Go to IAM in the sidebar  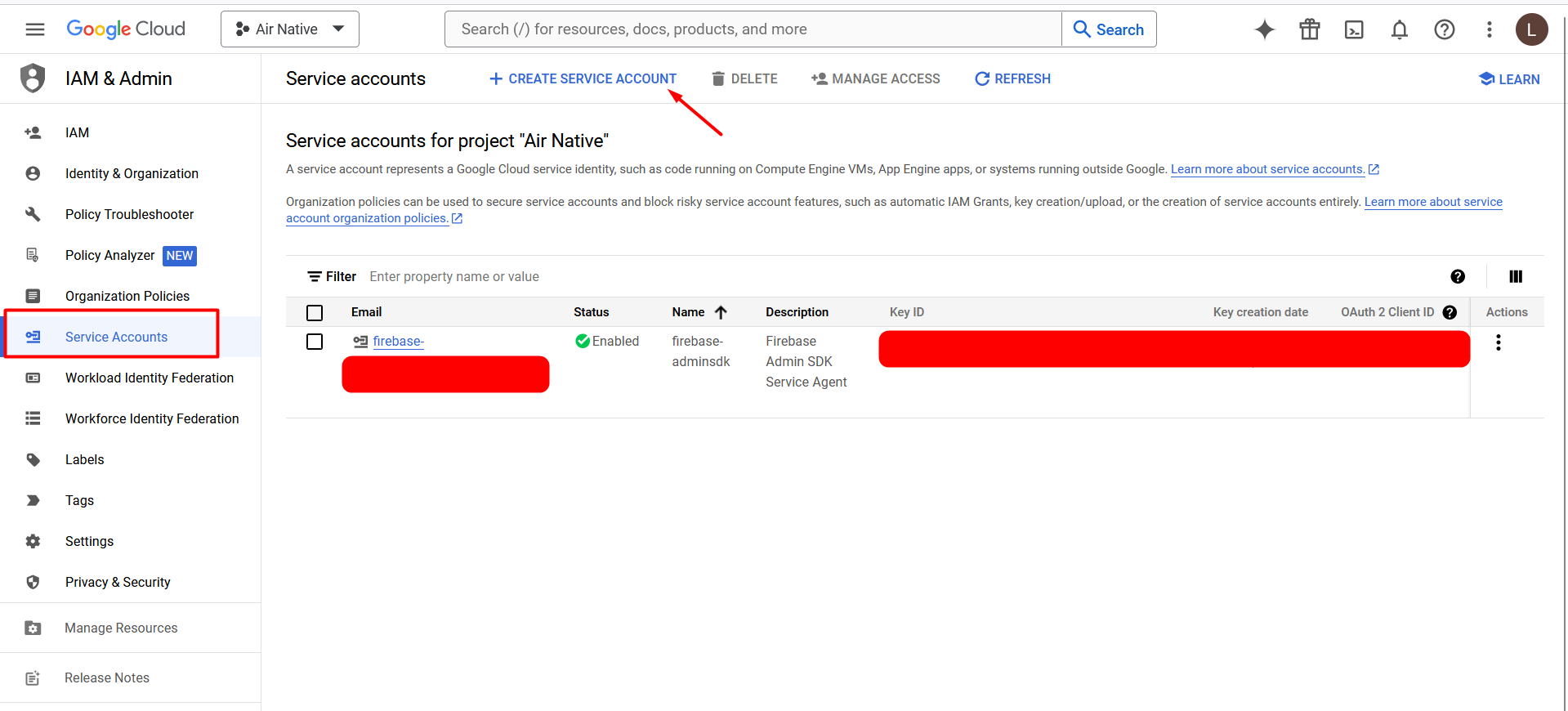tap(78, 132)
